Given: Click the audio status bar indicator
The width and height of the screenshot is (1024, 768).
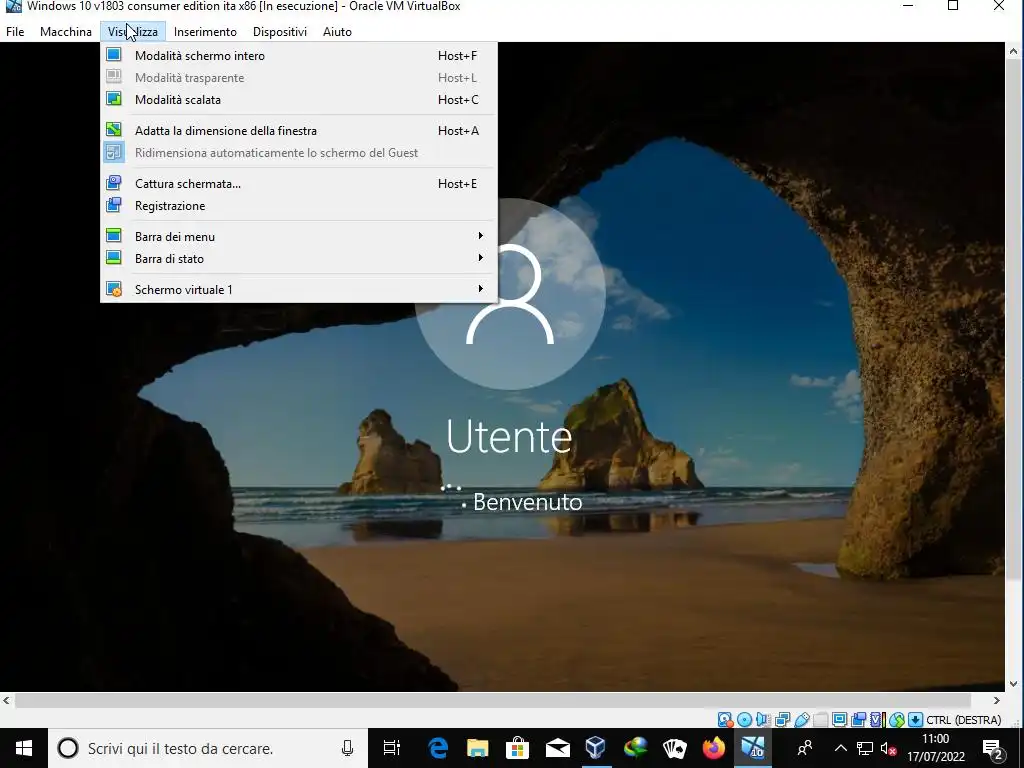Looking at the screenshot, I should (x=763, y=720).
